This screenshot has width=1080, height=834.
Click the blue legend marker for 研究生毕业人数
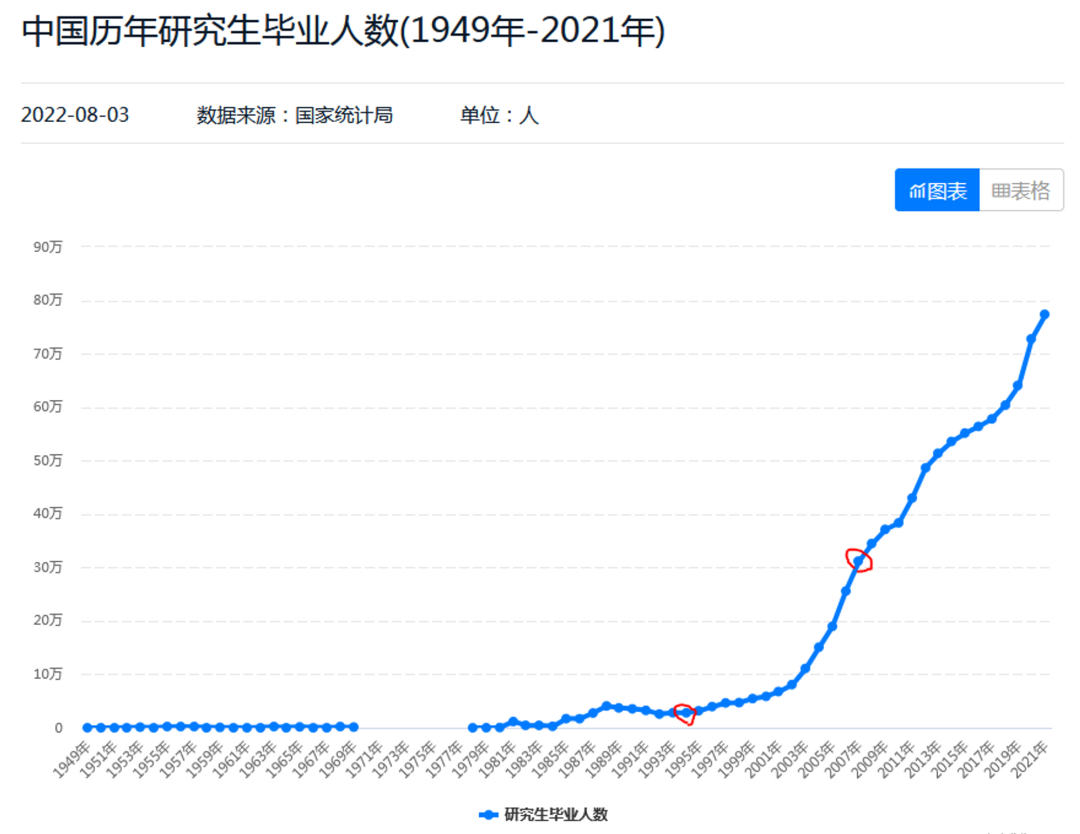coord(489,812)
